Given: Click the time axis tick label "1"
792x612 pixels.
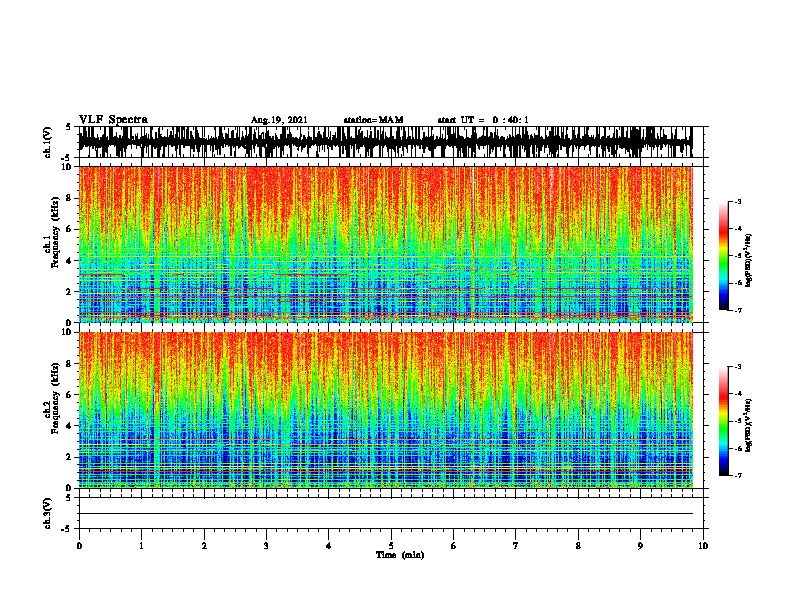Looking at the screenshot, I should coord(141,546).
